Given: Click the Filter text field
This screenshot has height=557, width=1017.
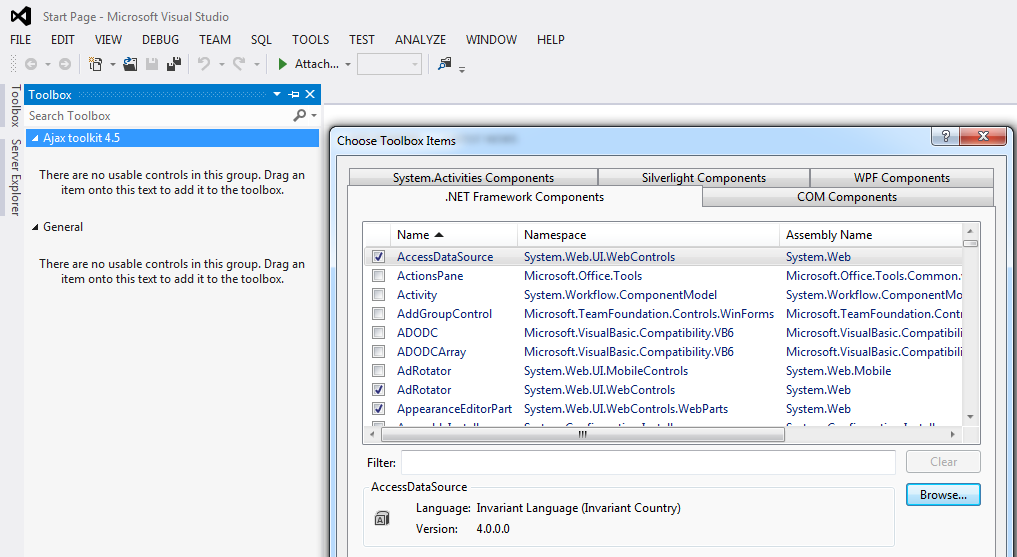Looking at the screenshot, I should (x=648, y=462).
